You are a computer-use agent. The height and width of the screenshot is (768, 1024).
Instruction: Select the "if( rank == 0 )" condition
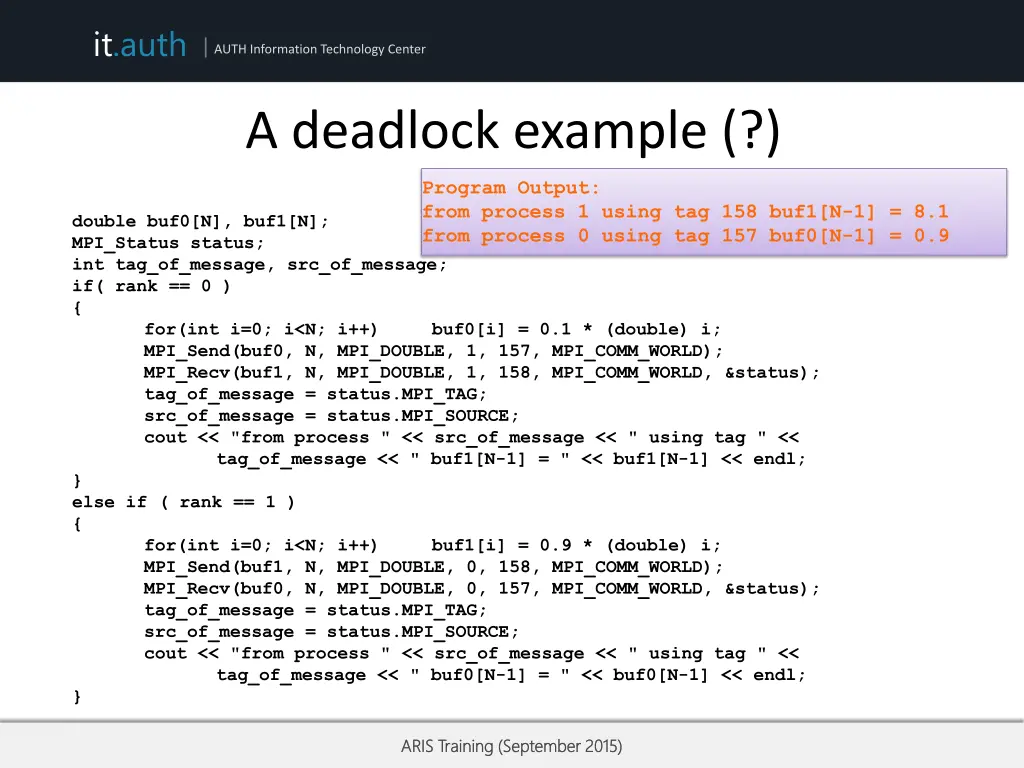click(x=151, y=286)
